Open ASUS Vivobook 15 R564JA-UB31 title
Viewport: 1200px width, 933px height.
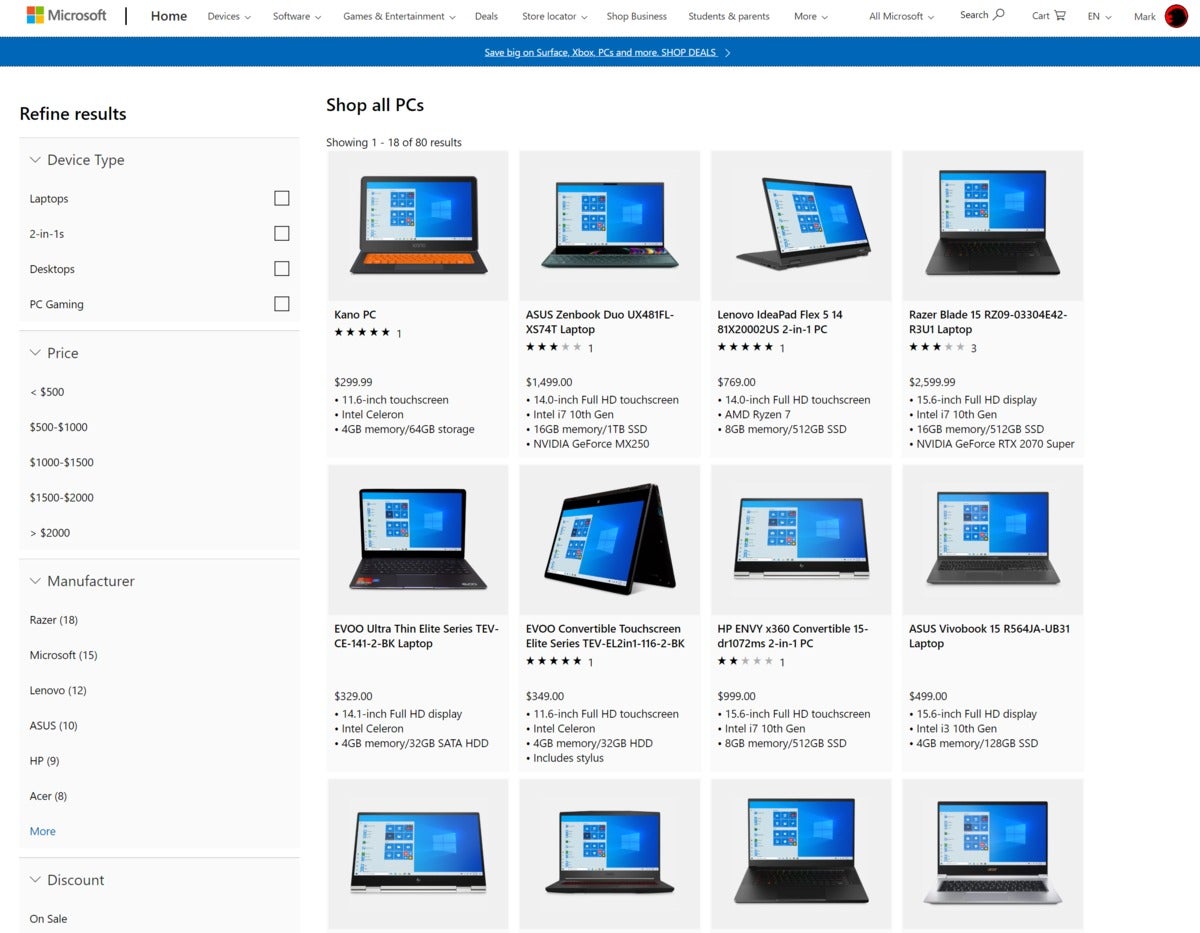[990, 636]
